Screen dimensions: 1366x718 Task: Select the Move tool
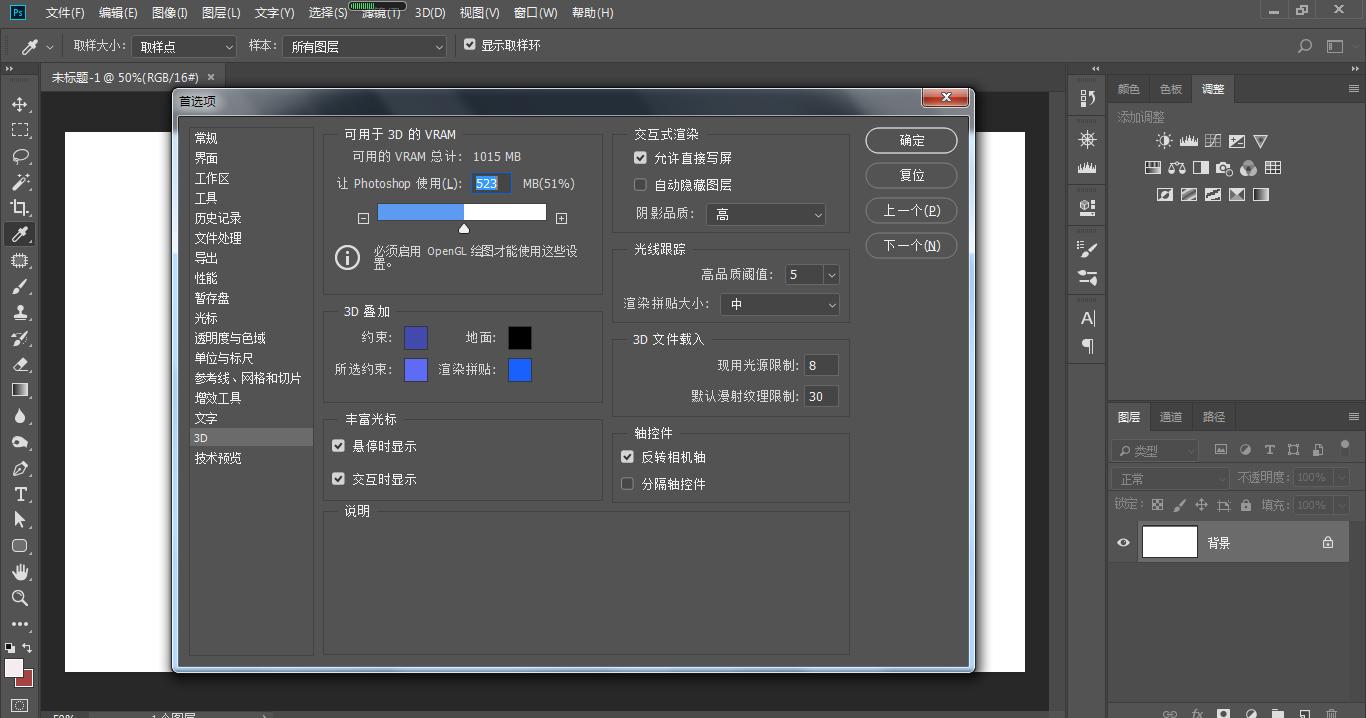point(19,104)
